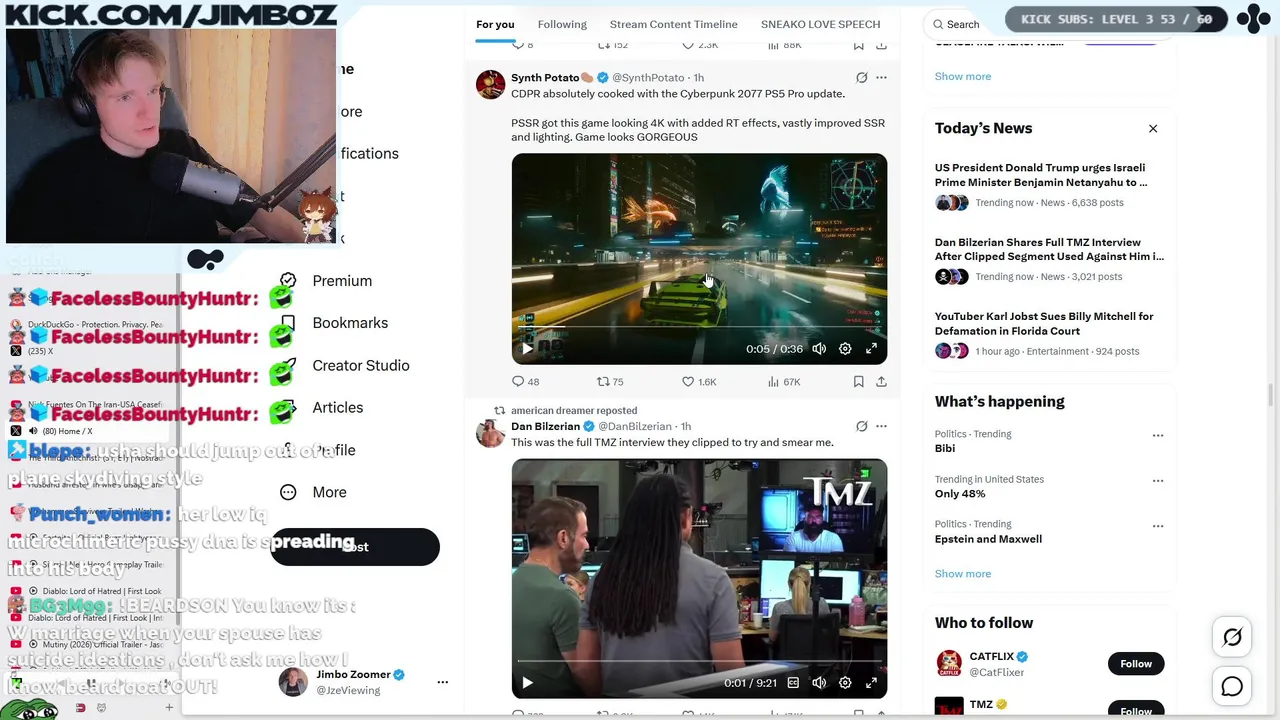Toggle captions on the TMZ interview video

pyautogui.click(x=793, y=683)
